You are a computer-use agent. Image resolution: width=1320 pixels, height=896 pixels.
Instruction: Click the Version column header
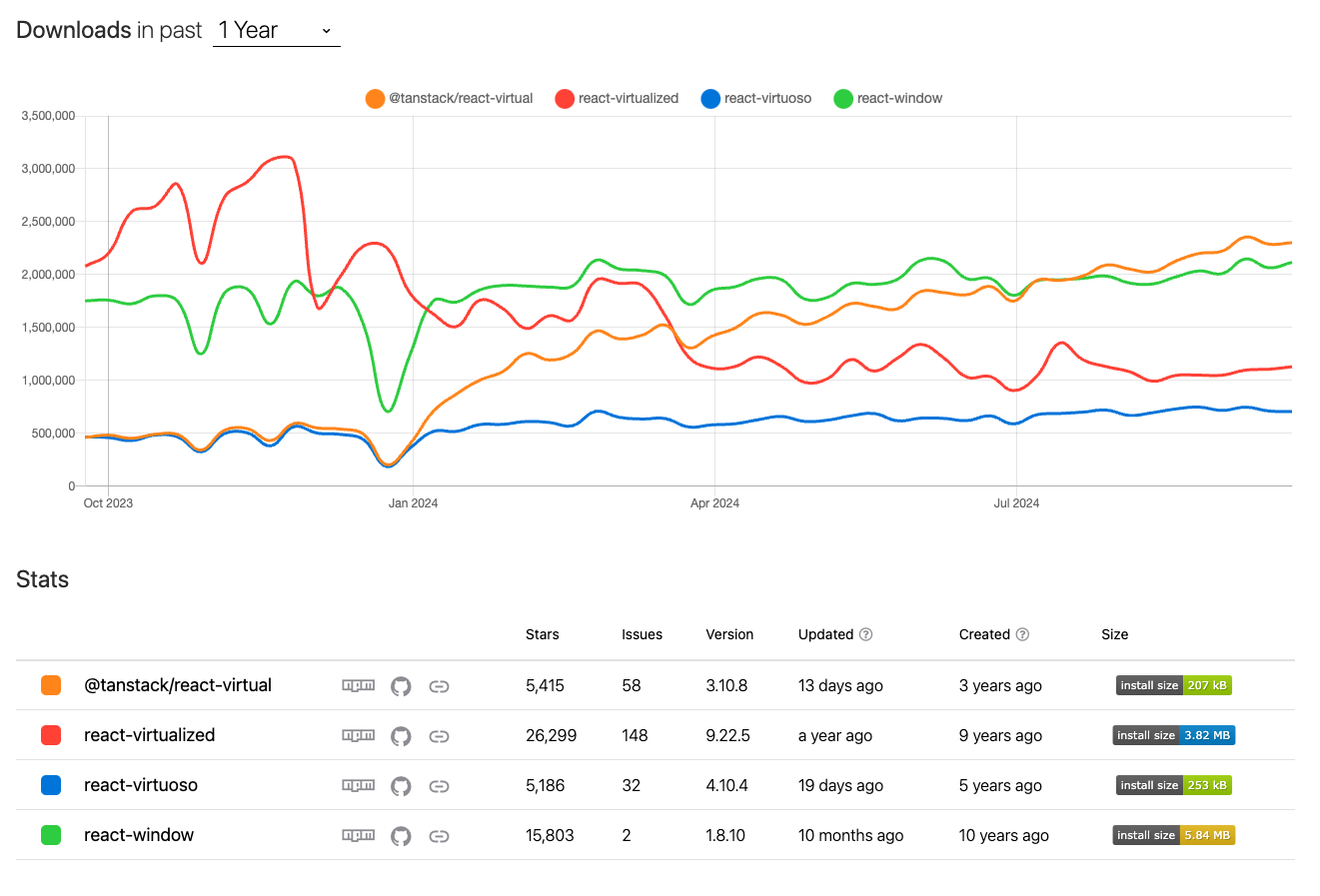click(729, 634)
